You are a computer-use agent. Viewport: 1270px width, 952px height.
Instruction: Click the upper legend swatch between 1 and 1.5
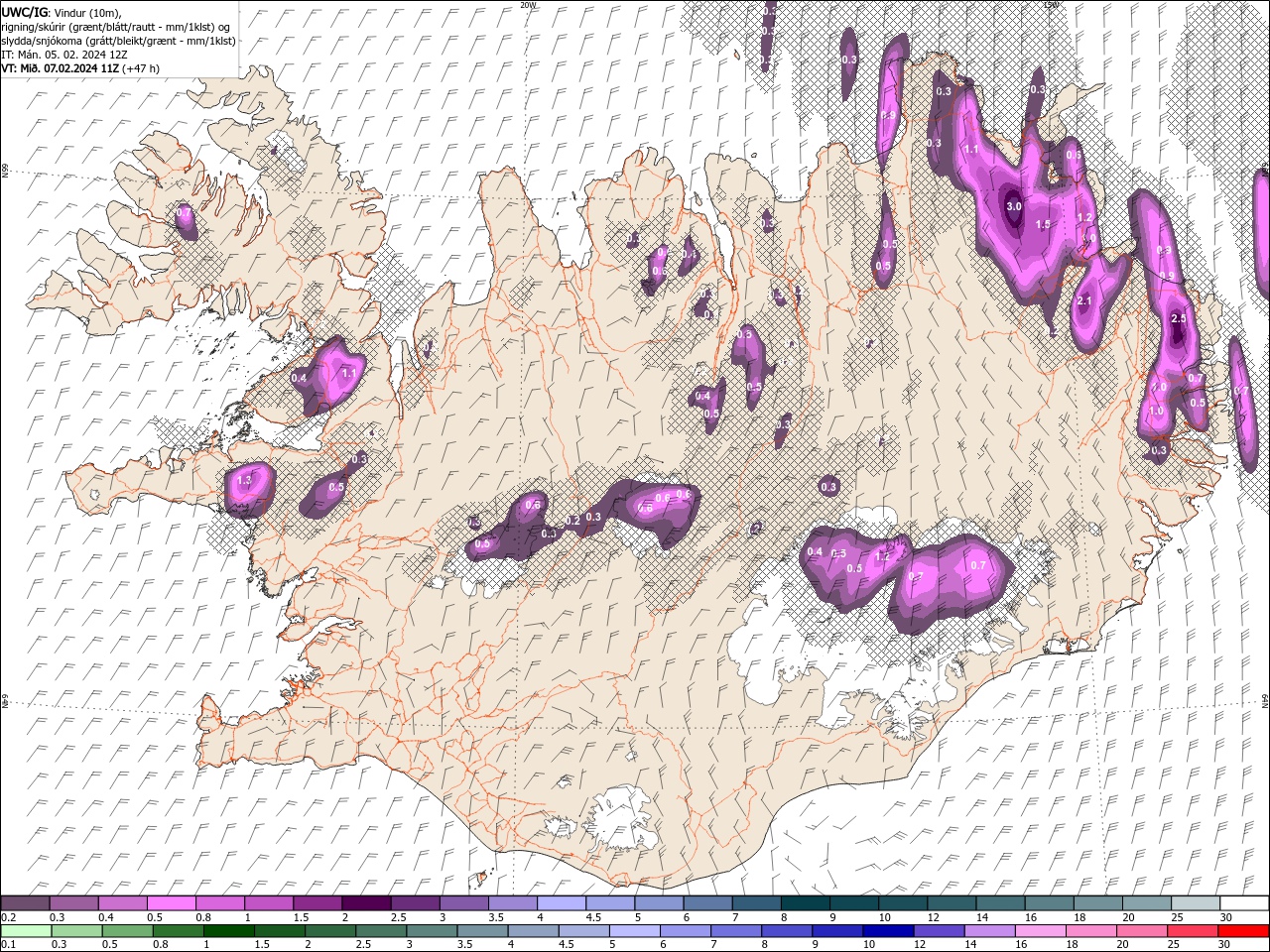point(268,903)
